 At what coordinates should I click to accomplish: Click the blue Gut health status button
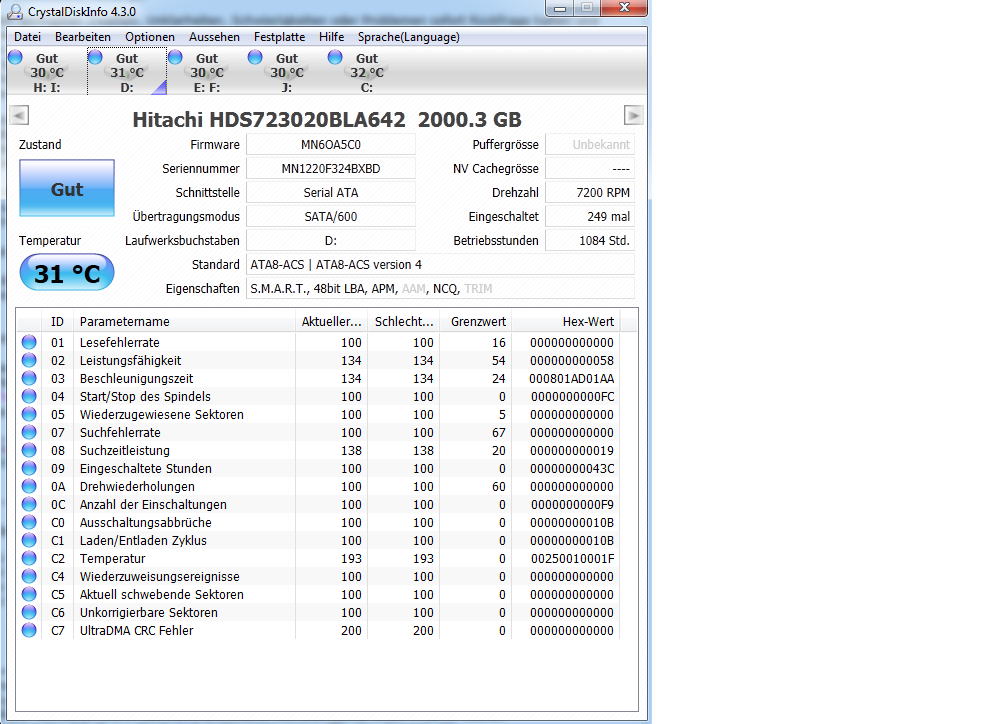pyautogui.click(x=67, y=188)
